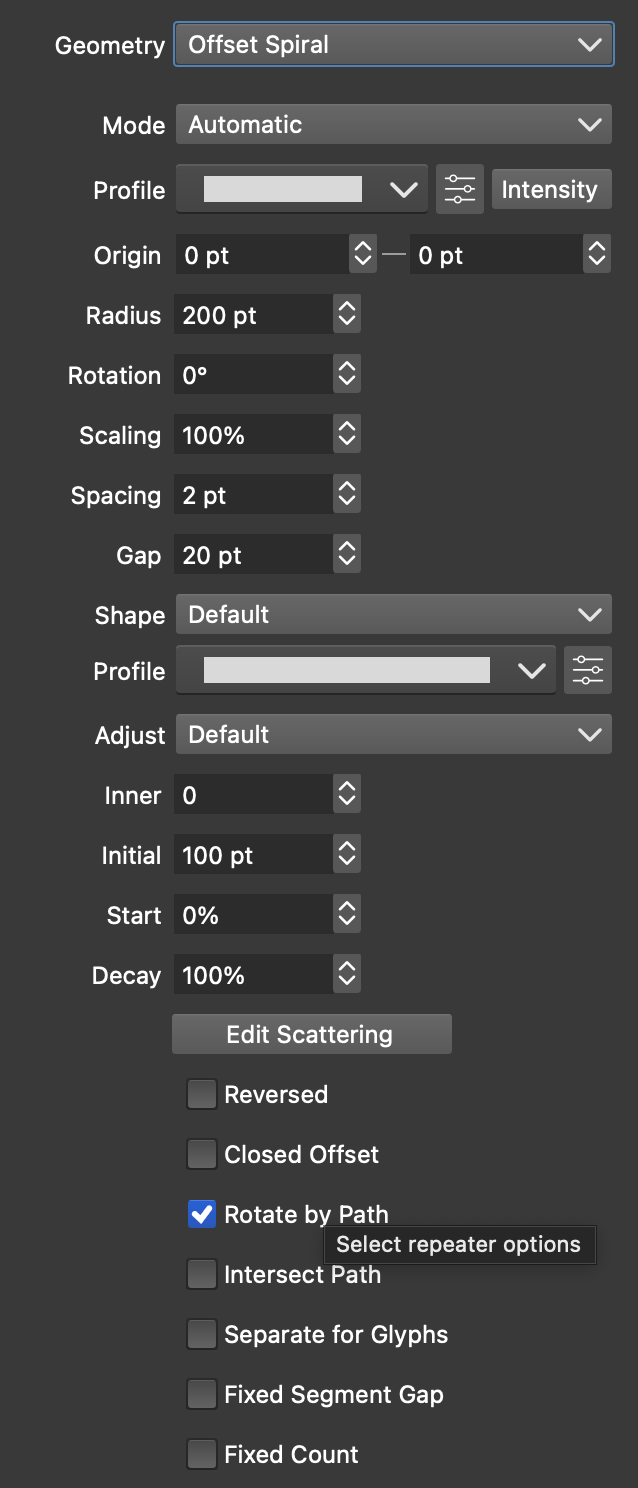The width and height of the screenshot is (638, 1488).
Task: Tick the Fixed Count checkbox
Action: pyautogui.click(x=202, y=1454)
